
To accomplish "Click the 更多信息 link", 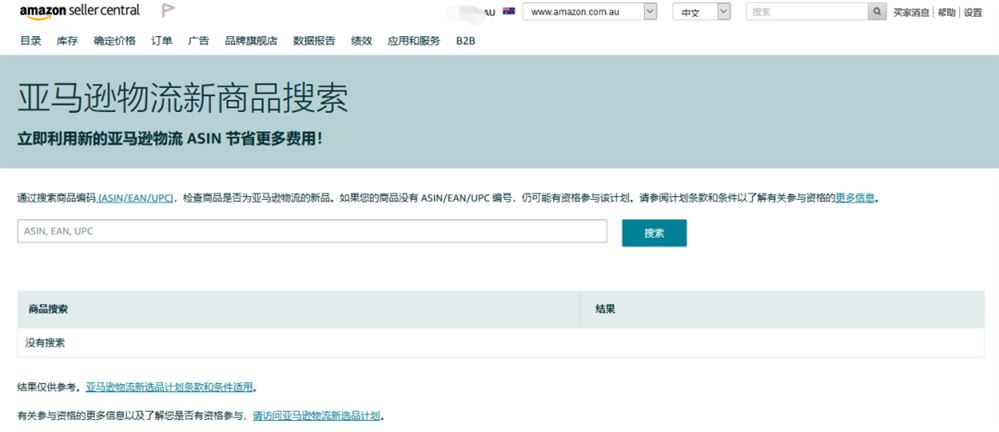I will click(x=854, y=198).
